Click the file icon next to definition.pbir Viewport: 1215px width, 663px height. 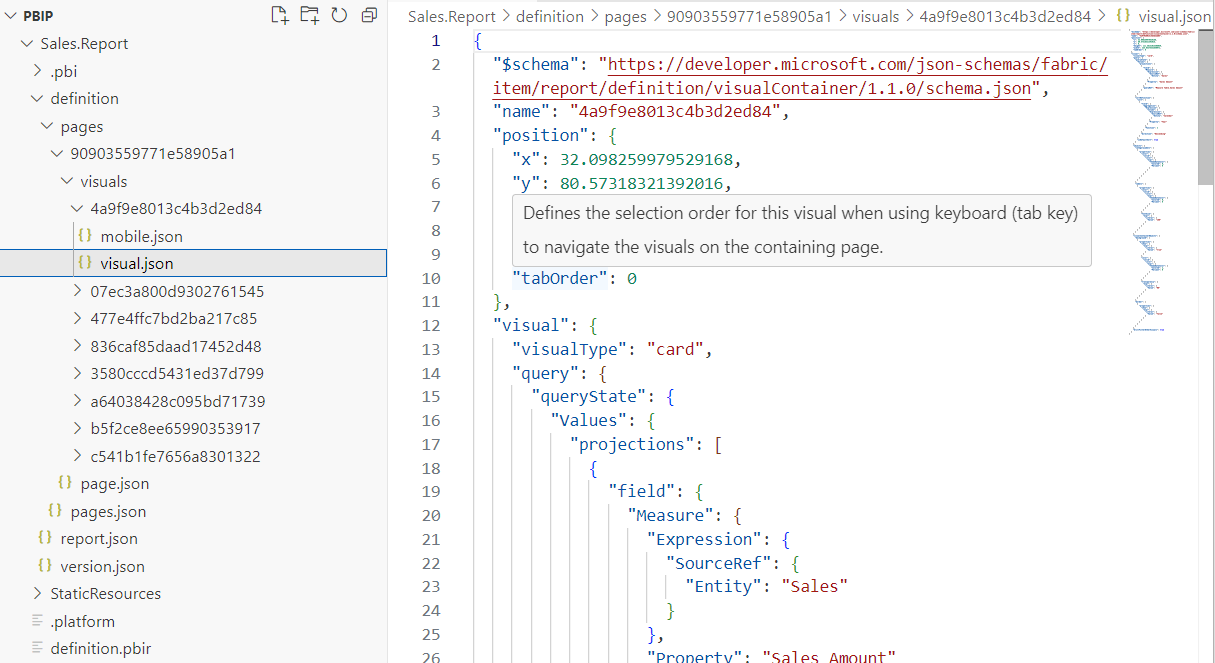36,648
